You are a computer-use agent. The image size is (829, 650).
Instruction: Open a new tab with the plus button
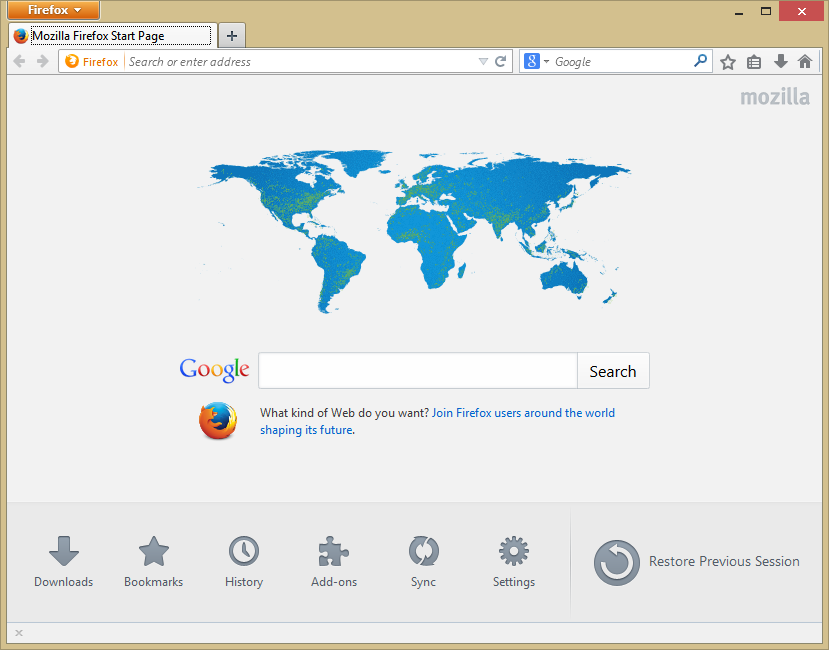[x=232, y=36]
